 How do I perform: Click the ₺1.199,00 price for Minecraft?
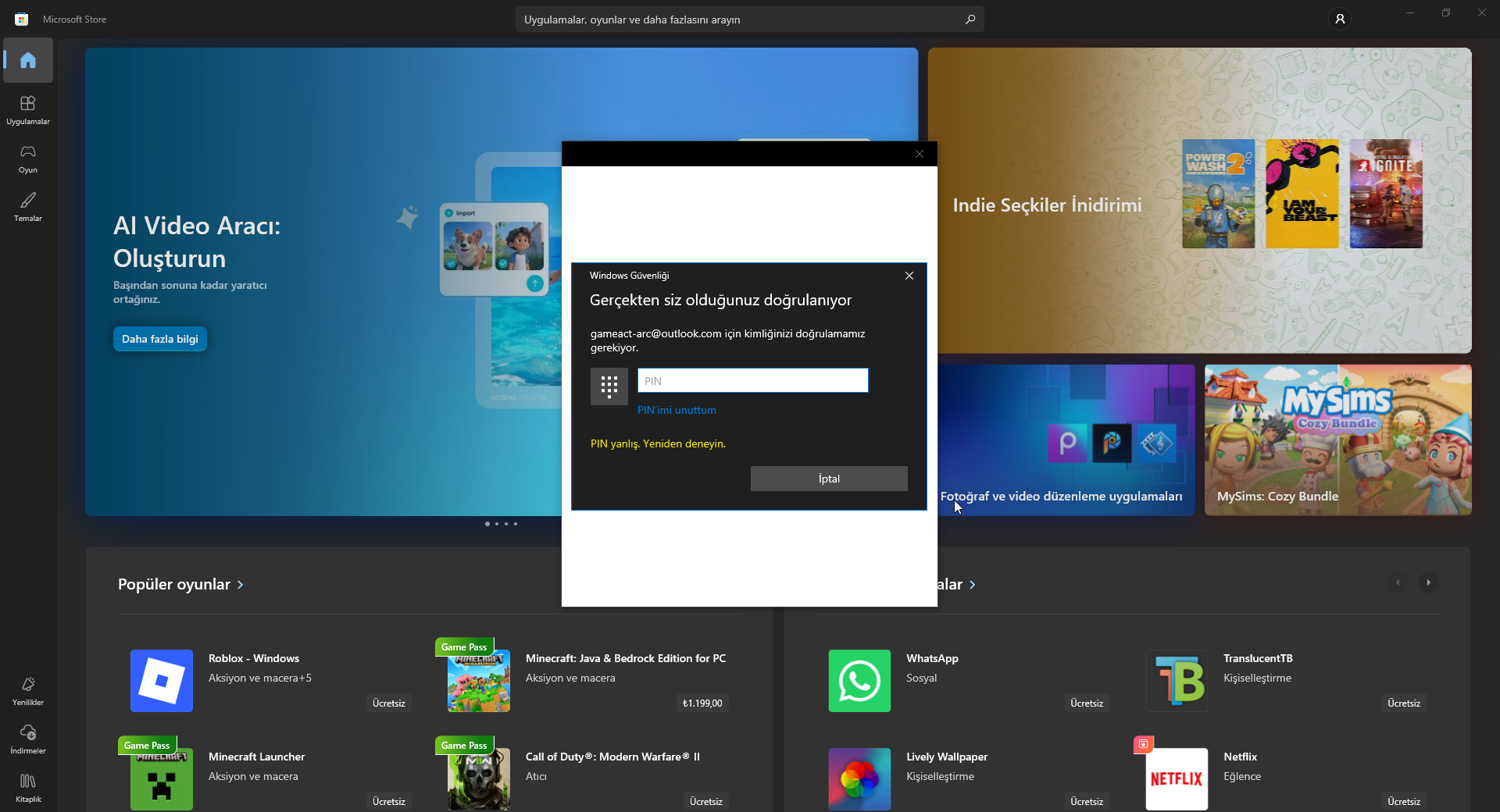[702, 703]
